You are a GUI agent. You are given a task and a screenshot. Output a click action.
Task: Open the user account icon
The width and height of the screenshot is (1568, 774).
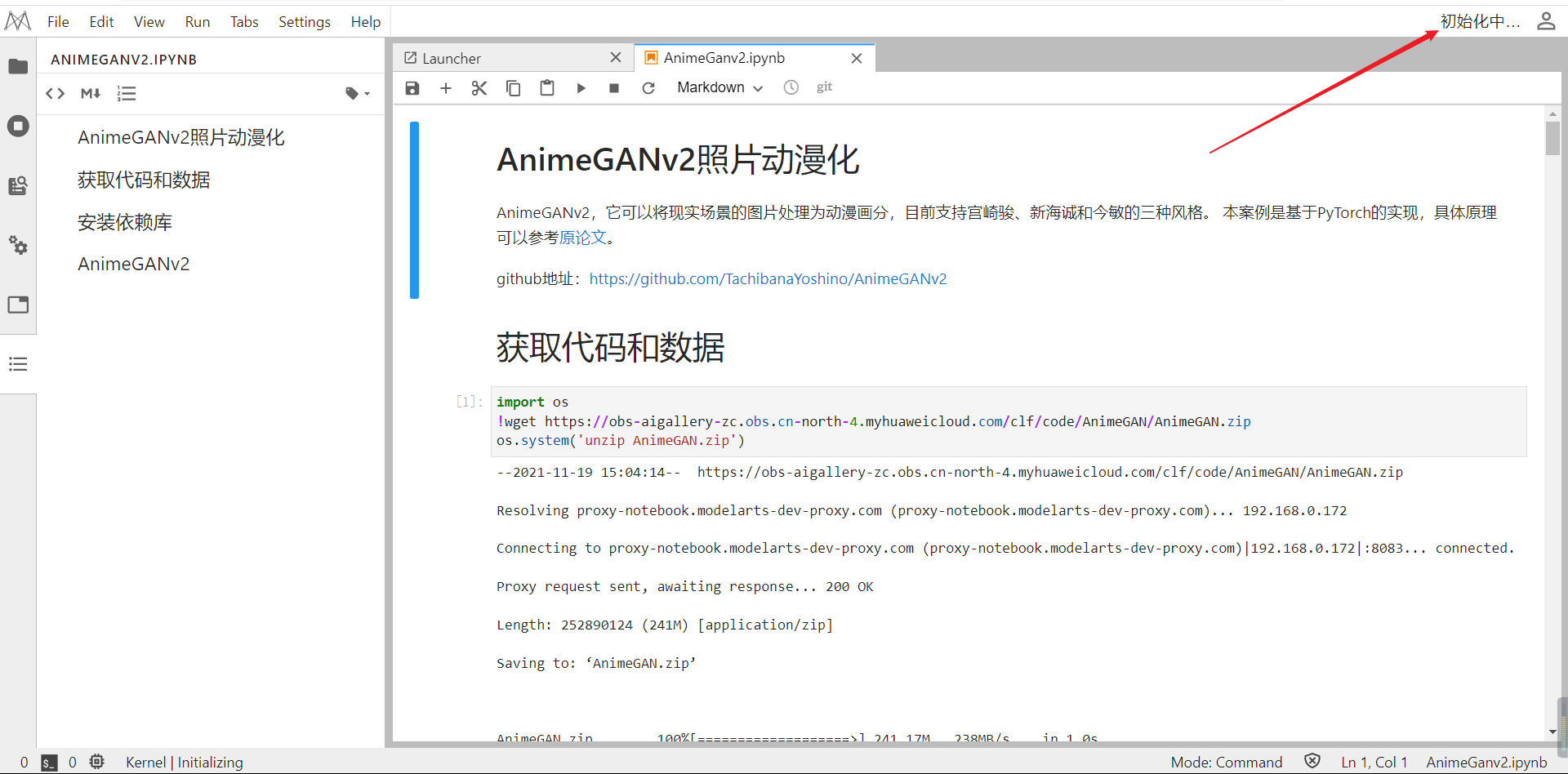1546,21
